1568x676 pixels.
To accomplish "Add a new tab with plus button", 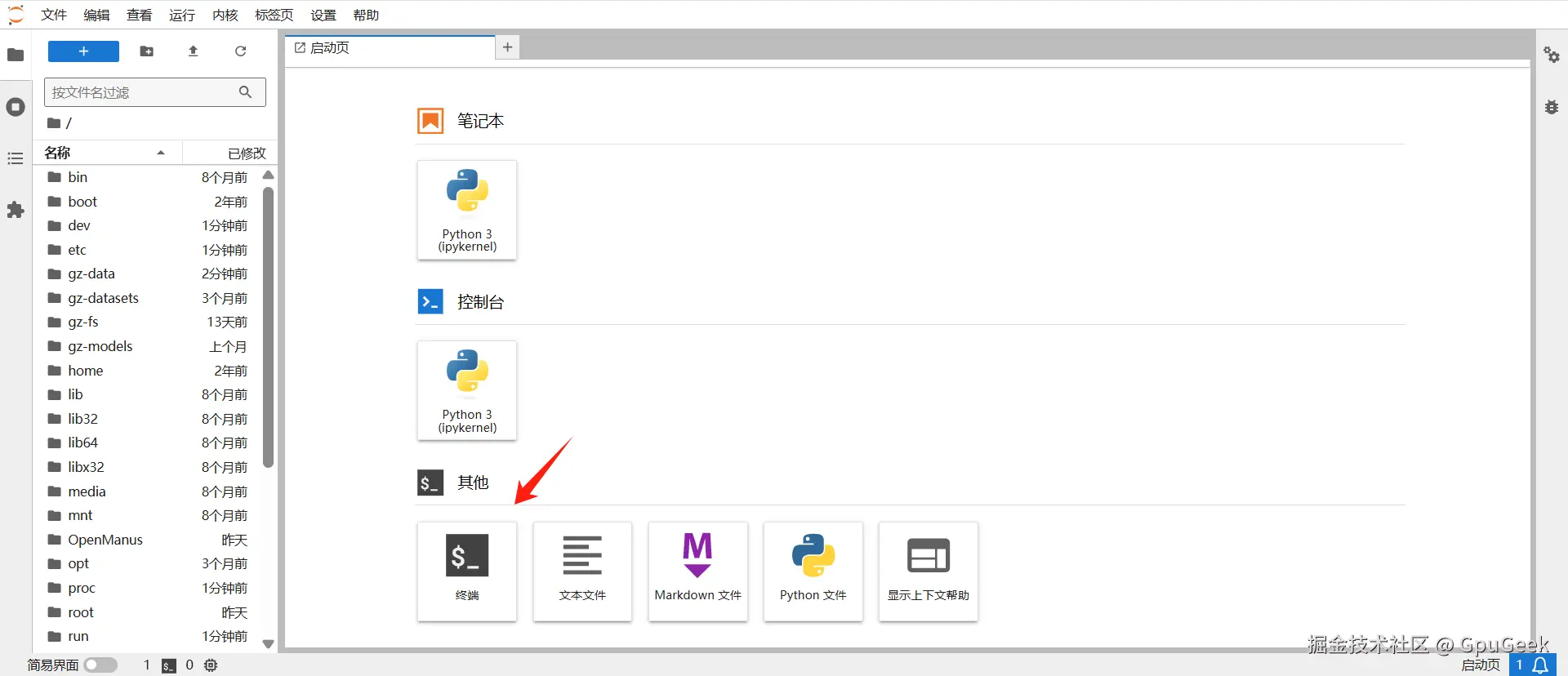I will pyautogui.click(x=507, y=47).
